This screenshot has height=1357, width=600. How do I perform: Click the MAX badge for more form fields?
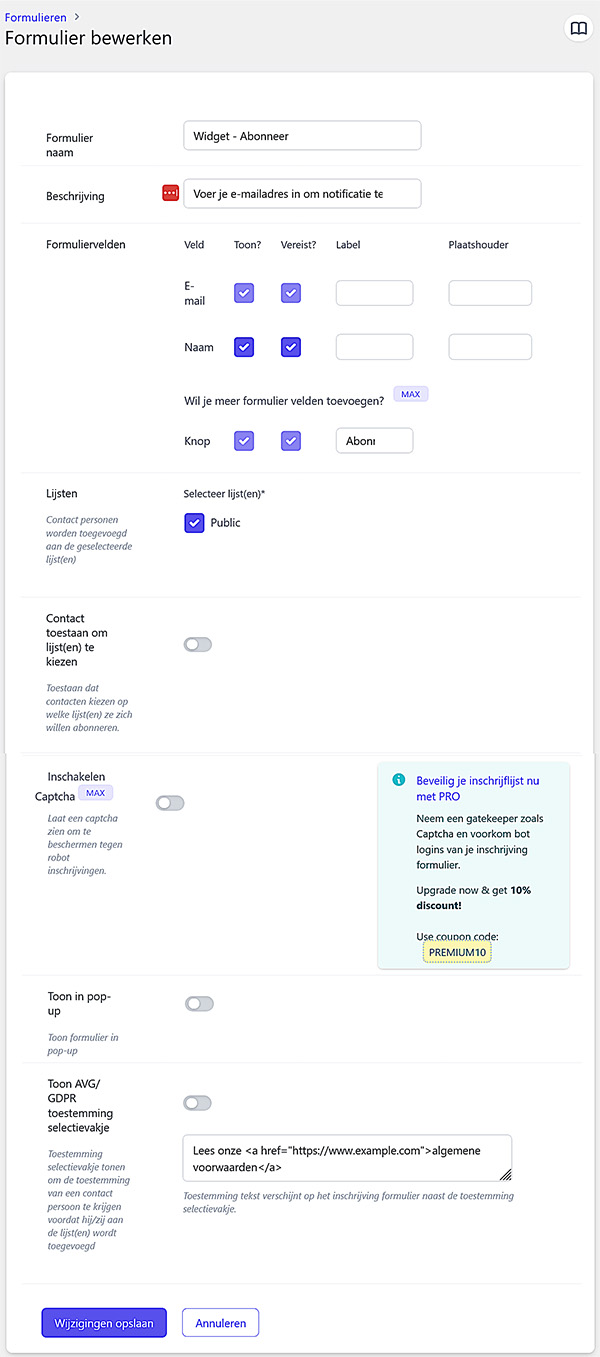[410, 395]
